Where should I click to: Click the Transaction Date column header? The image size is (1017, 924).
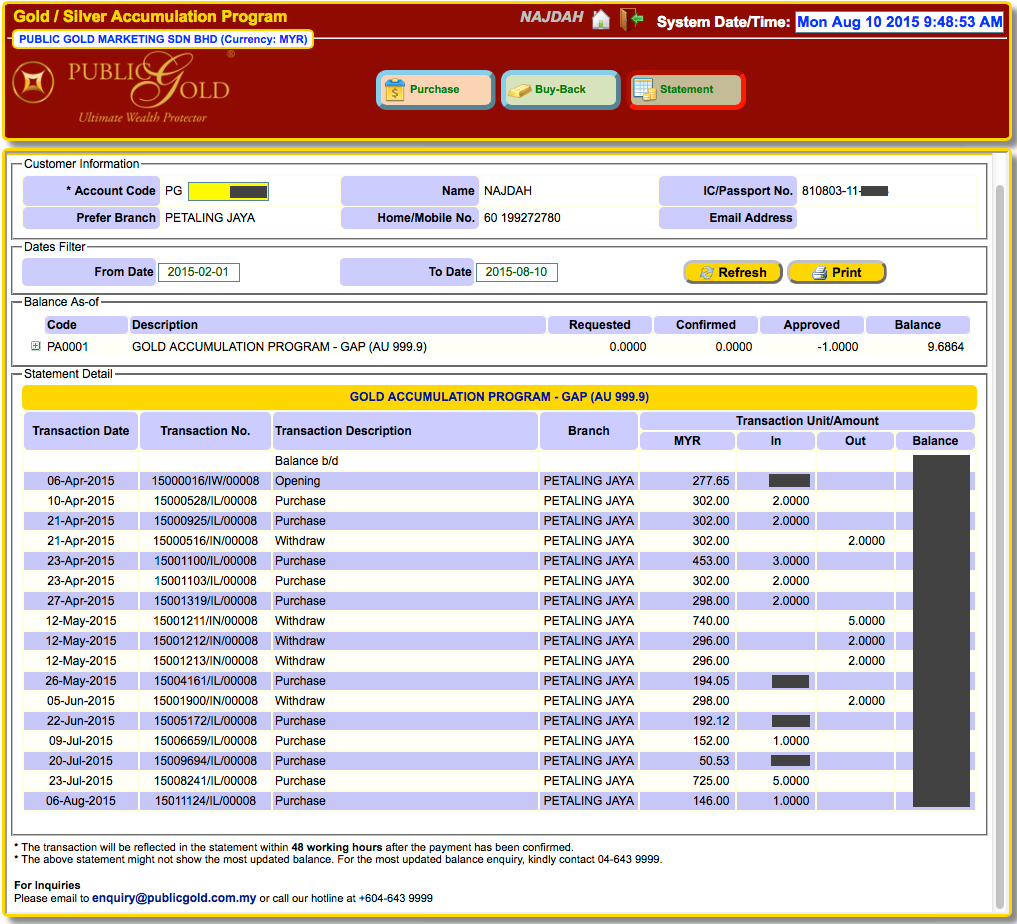coord(81,431)
